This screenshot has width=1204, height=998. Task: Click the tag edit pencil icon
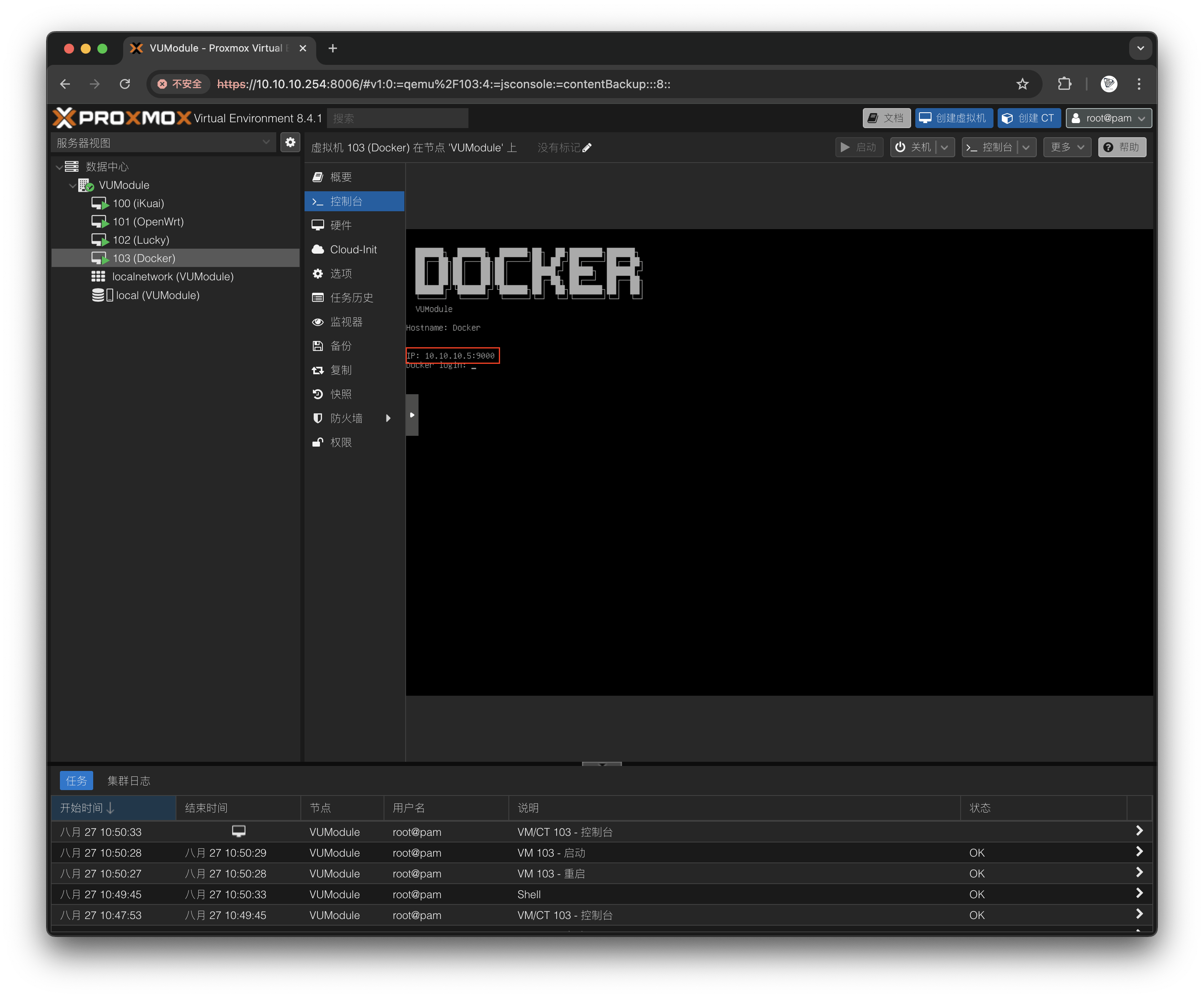587,148
